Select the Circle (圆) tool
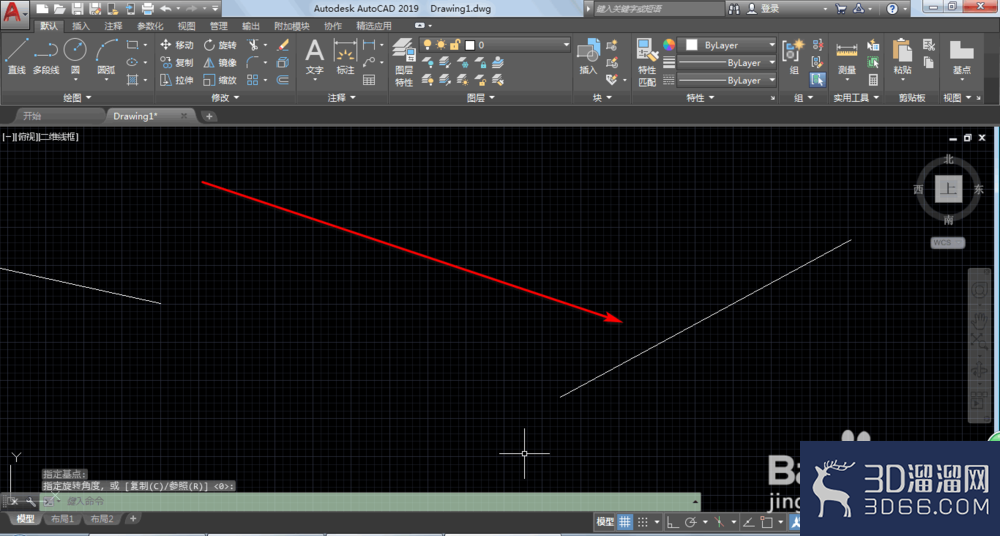The width and height of the screenshot is (1000, 536). 75,56
